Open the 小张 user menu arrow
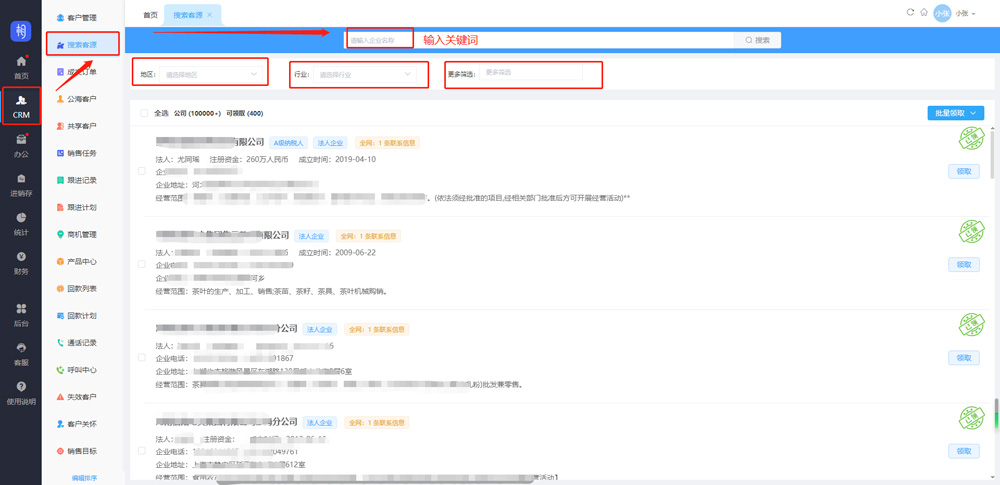Image resolution: width=1000 pixels, height=485 pixels. pyautogui.click(x=974, y=14)
